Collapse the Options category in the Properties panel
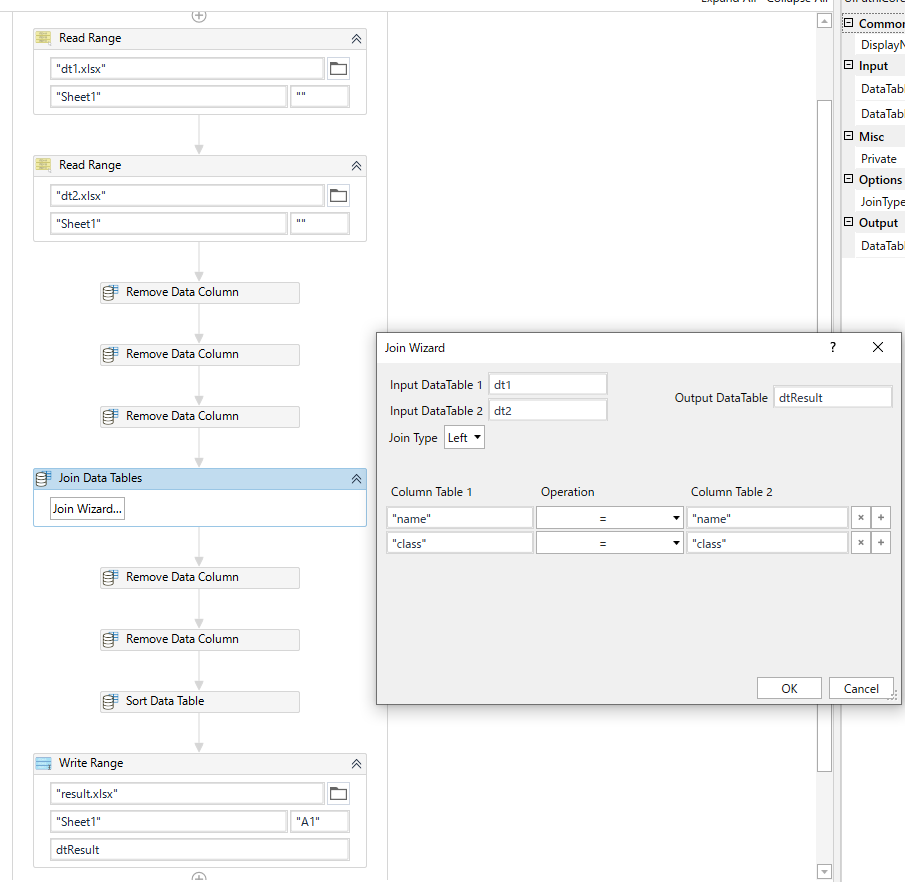Image resolution: width=905 pixels, height=882 pixels. 850,179
